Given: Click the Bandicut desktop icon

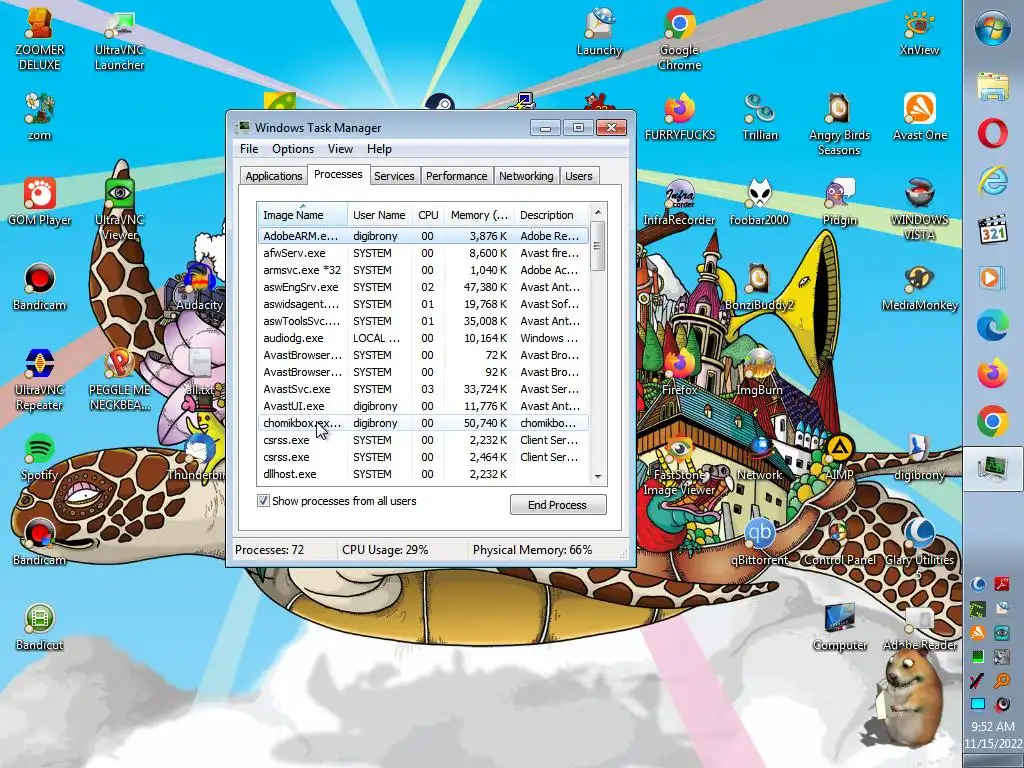Looking at the screenshot, I should (40, 627).
